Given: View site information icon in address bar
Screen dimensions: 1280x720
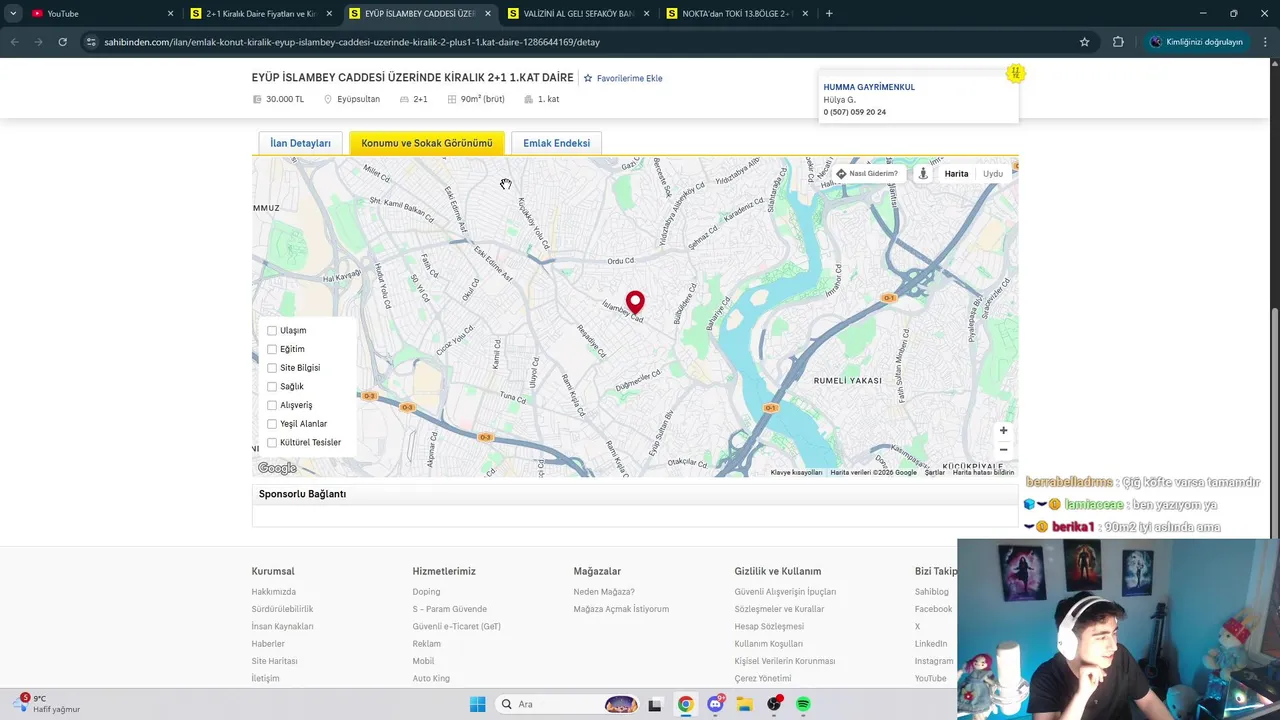Looking at the screenshot, I should tap(91, 42).
